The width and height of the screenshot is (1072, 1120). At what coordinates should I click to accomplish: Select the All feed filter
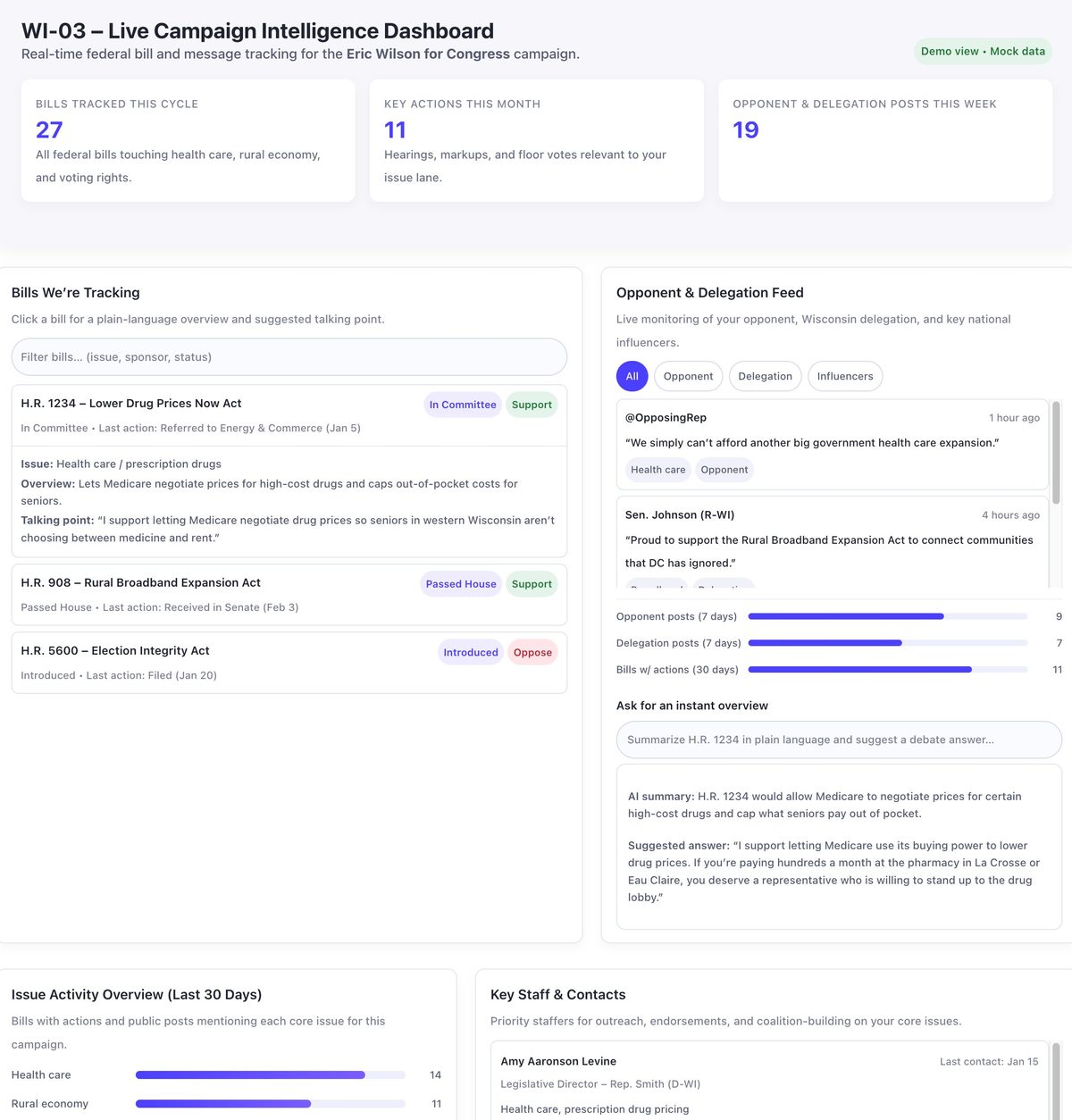click(632, 376)
